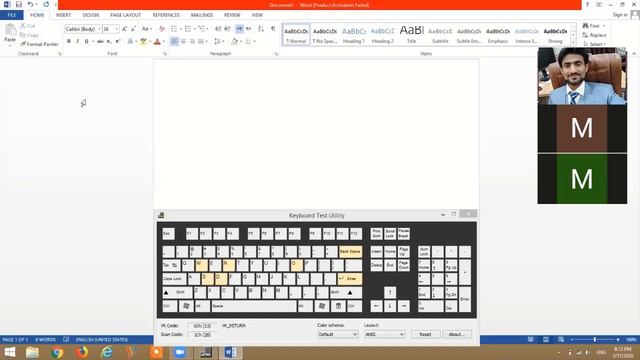The image size is (640, 360).
Task: Open the font name dropdown
Action: pos(99,29)
